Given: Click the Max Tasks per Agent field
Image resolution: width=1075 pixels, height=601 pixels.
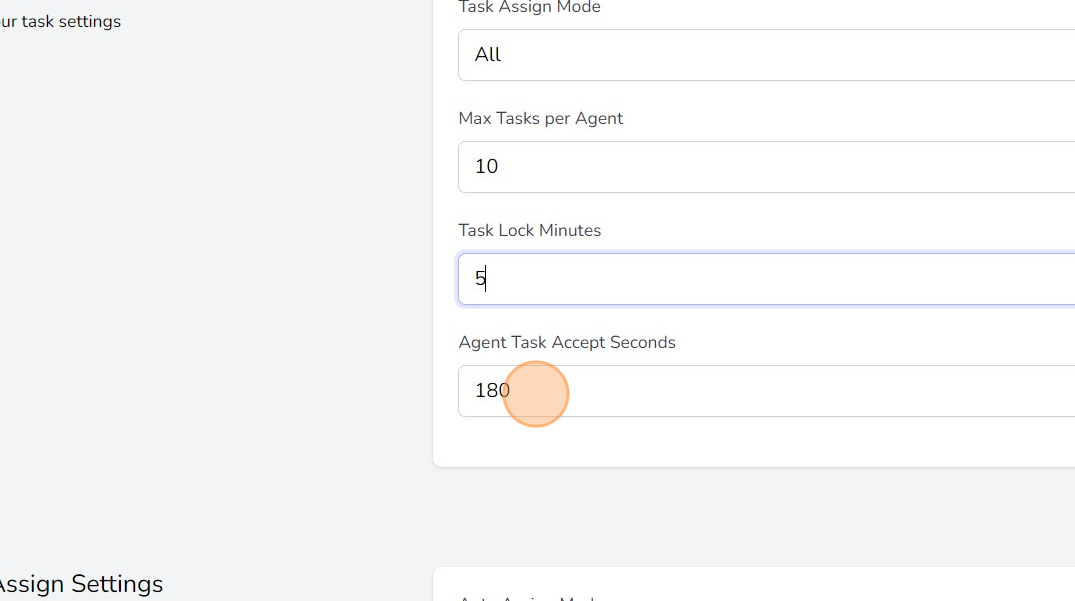Looking at the screenshot, I should tap(765, 167).
